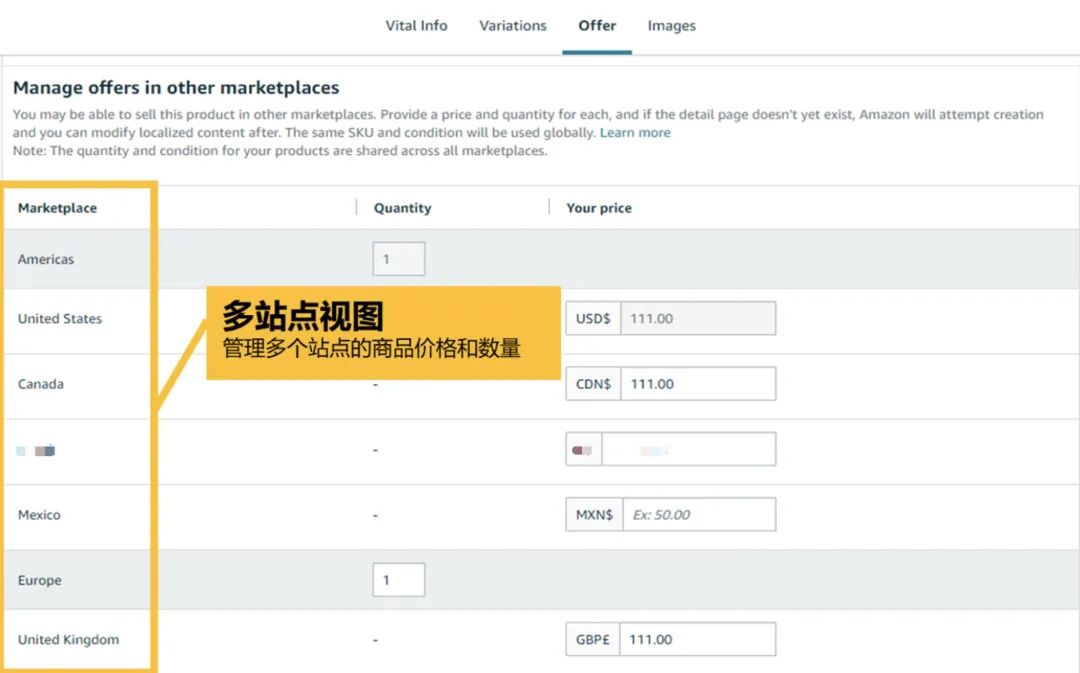Click the United States price field showing 111.00
This screenshot has width=1080, height=673.
pos(698,318)
